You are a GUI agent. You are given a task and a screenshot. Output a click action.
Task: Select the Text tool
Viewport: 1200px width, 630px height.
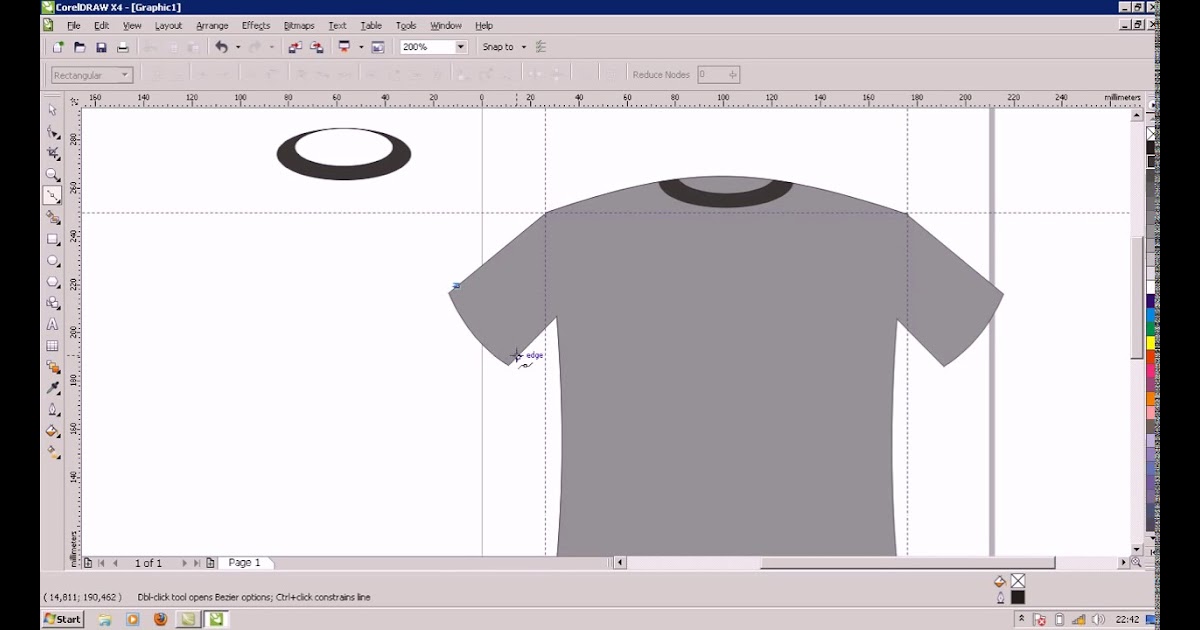[x=53, y=325]
